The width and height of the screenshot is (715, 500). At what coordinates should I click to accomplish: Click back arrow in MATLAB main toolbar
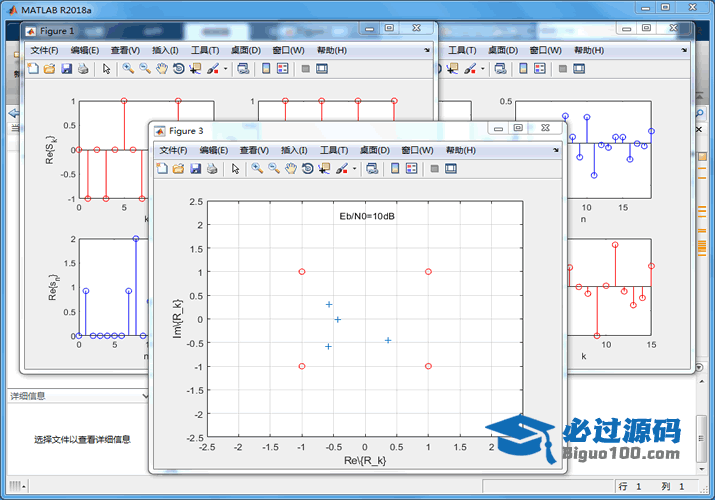pos(14,113)
